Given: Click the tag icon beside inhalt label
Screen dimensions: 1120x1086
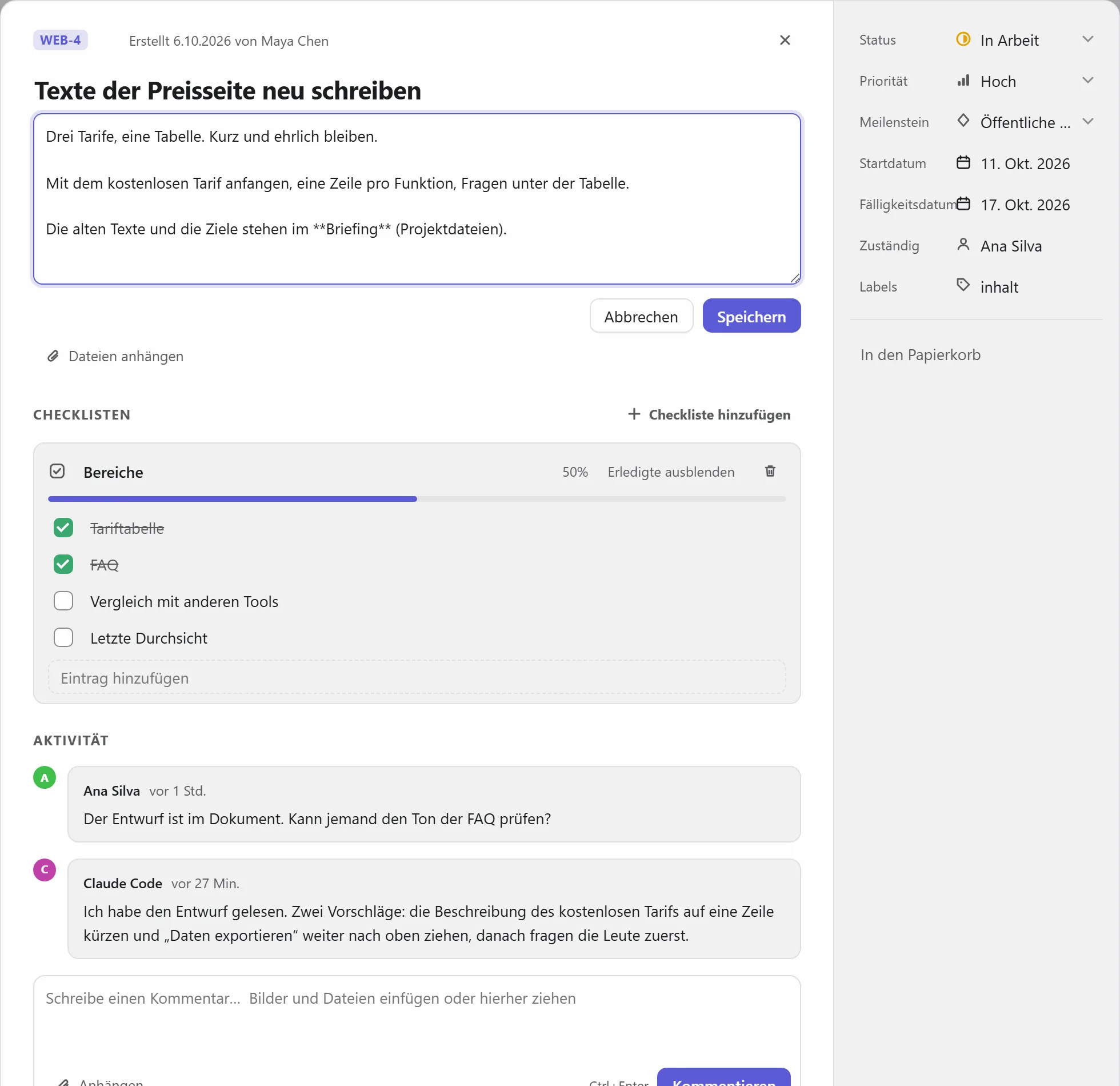Looking at the screenshot, I should point(963,285).
